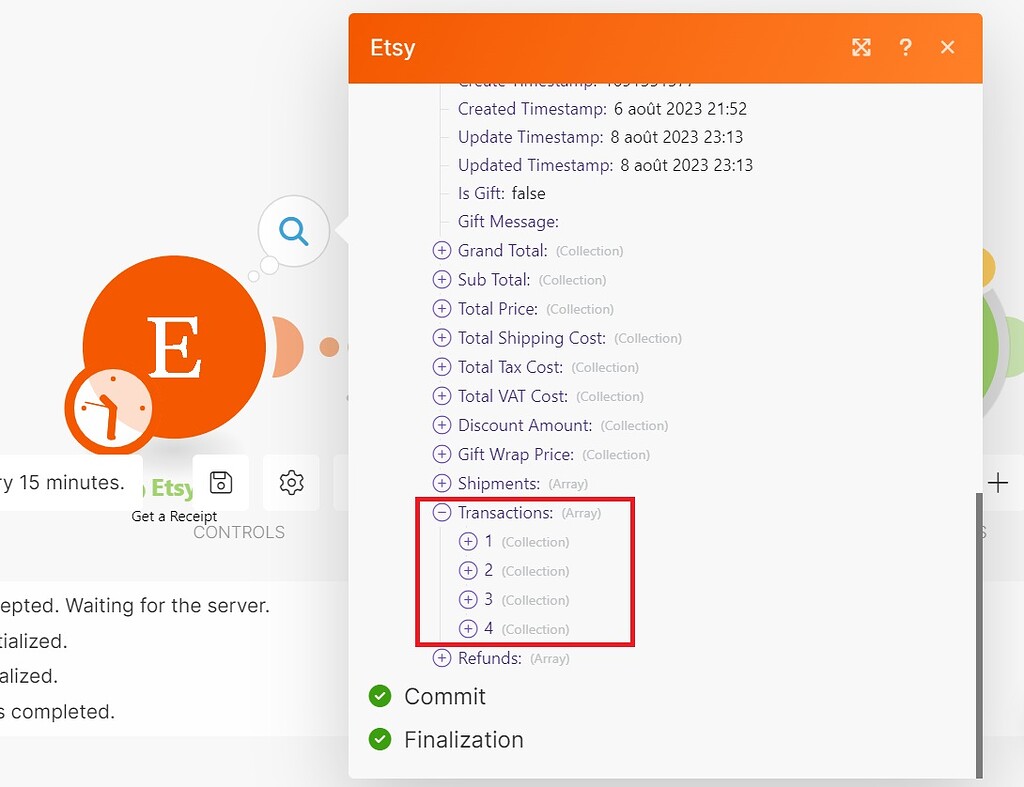Click the plus icon to add a new module
This screenshot has width=1024, height=787.
click(x=997, y=482)
